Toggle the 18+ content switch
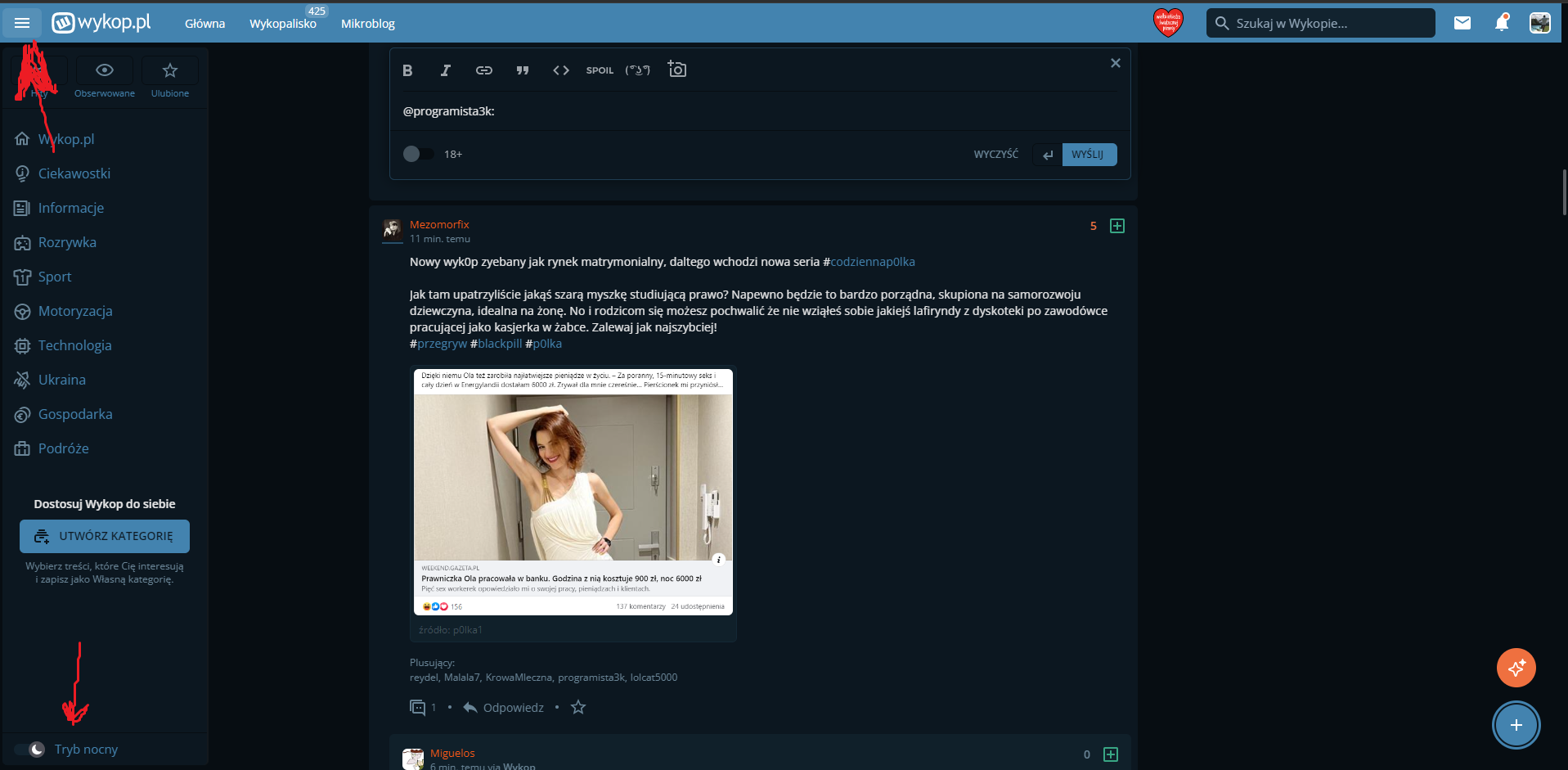 coord(418,154)
